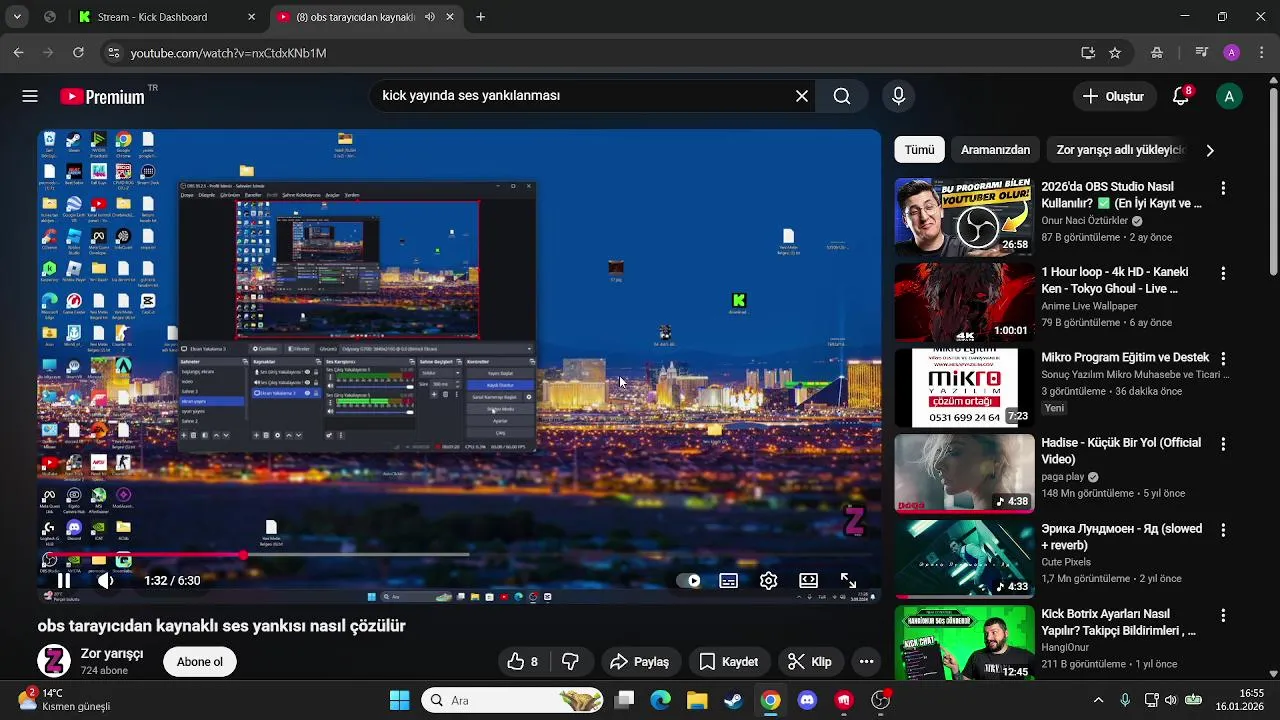The image size is (1280, 720).
Task: Open the YouTube guide hamburger menu
Action: (x=30, y=96)
